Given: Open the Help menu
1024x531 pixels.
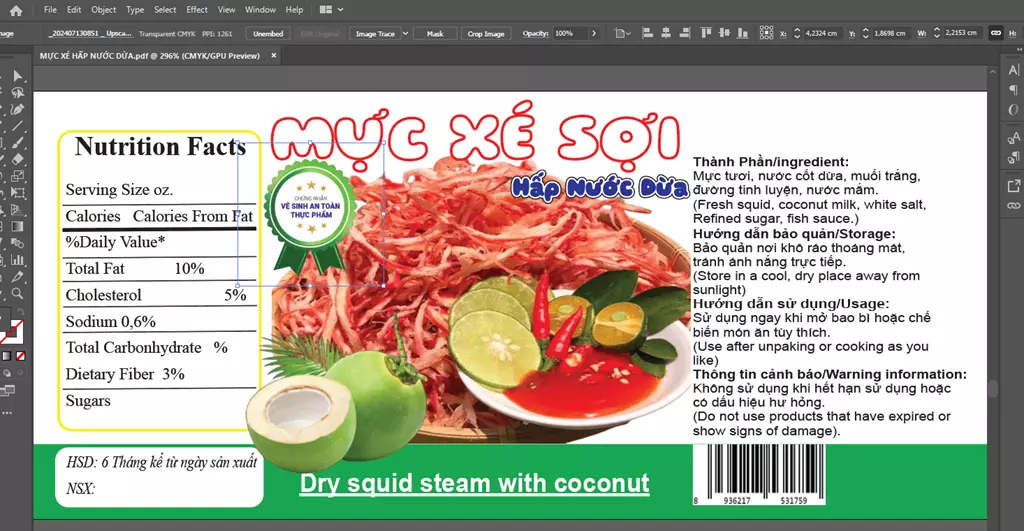Looking at the screenshot, I should [295, 10].
